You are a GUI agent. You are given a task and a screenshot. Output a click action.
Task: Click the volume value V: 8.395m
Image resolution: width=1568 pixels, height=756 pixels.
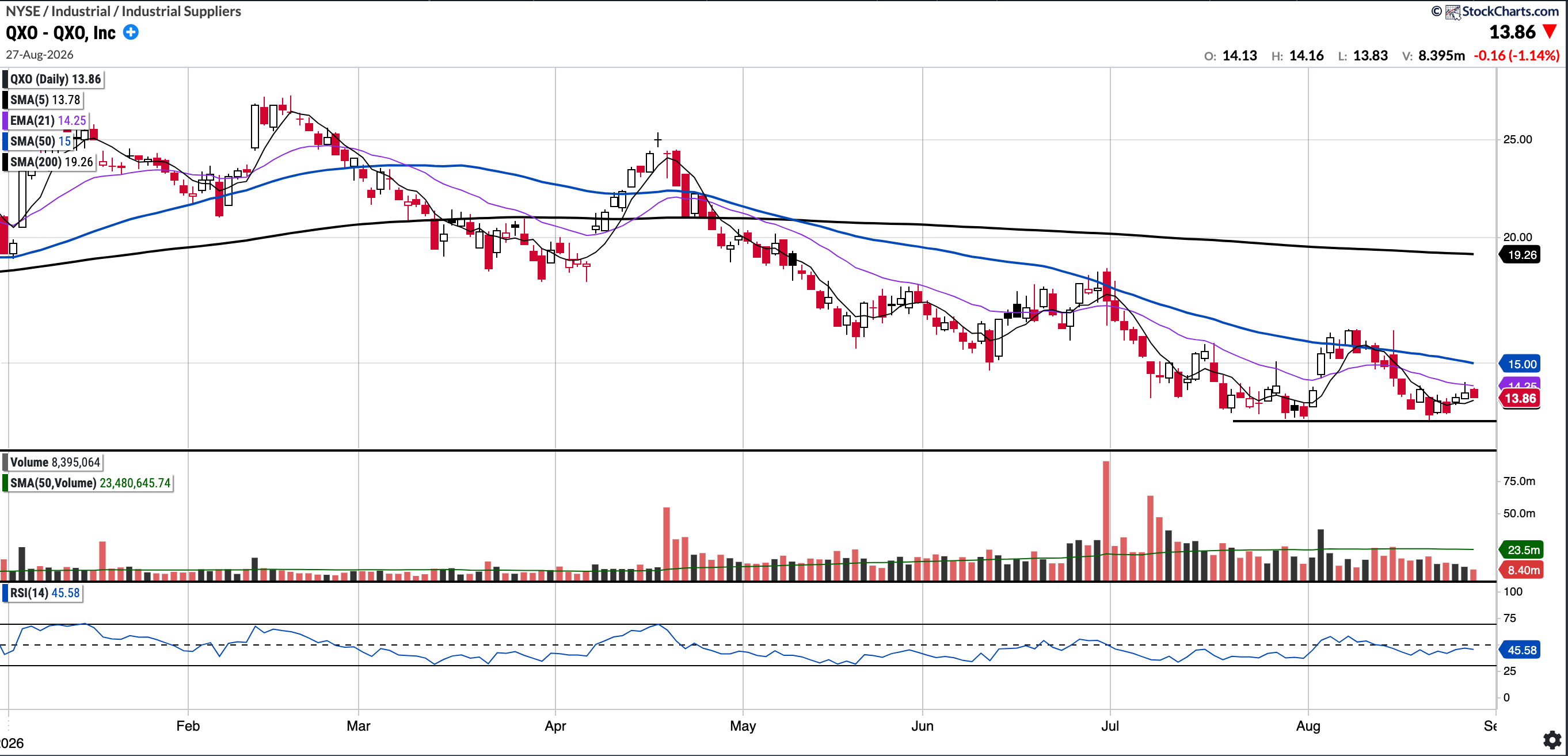click(x=1433, y=56)
